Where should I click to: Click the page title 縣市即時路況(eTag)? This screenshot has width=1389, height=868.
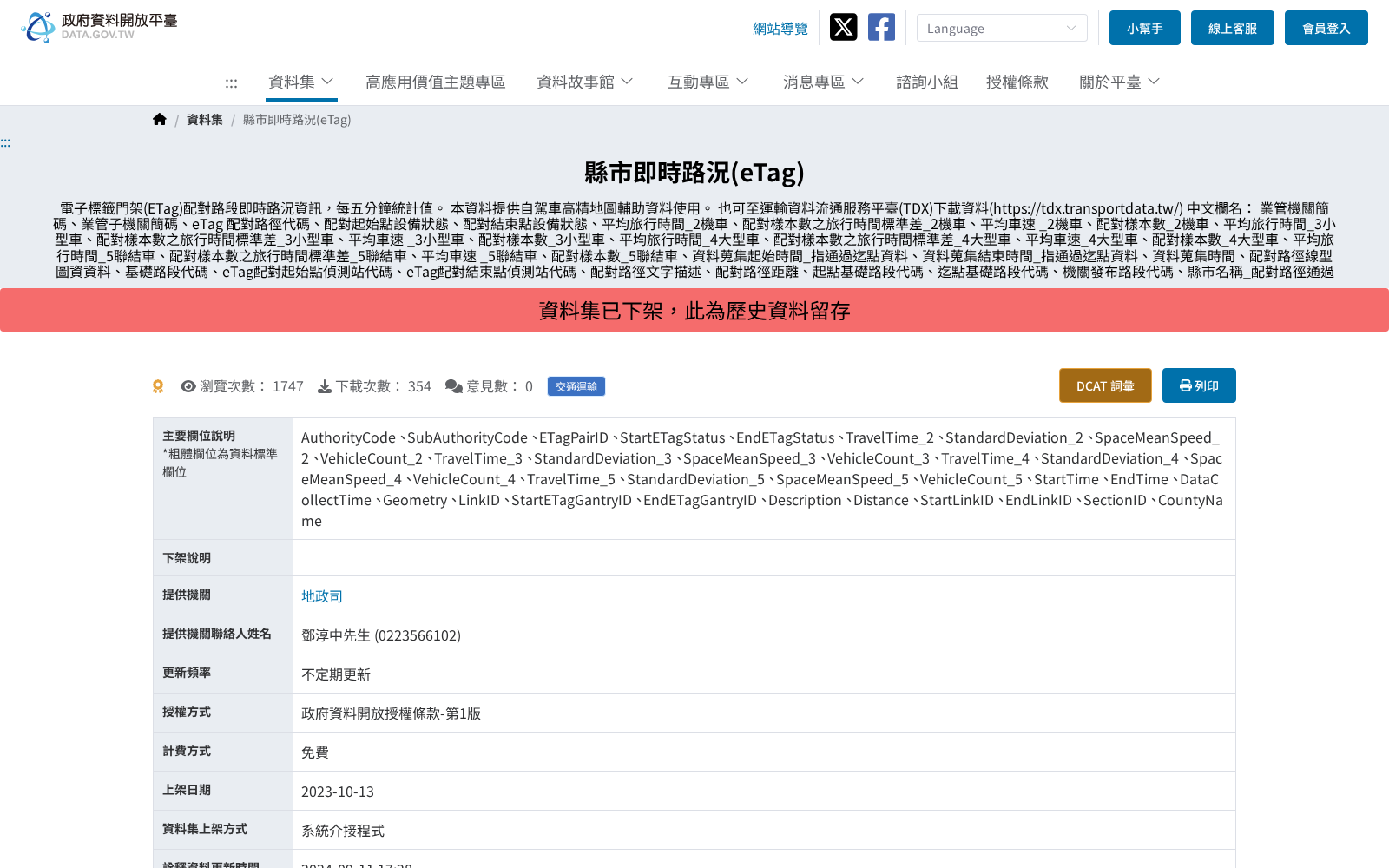click(694, 173)
